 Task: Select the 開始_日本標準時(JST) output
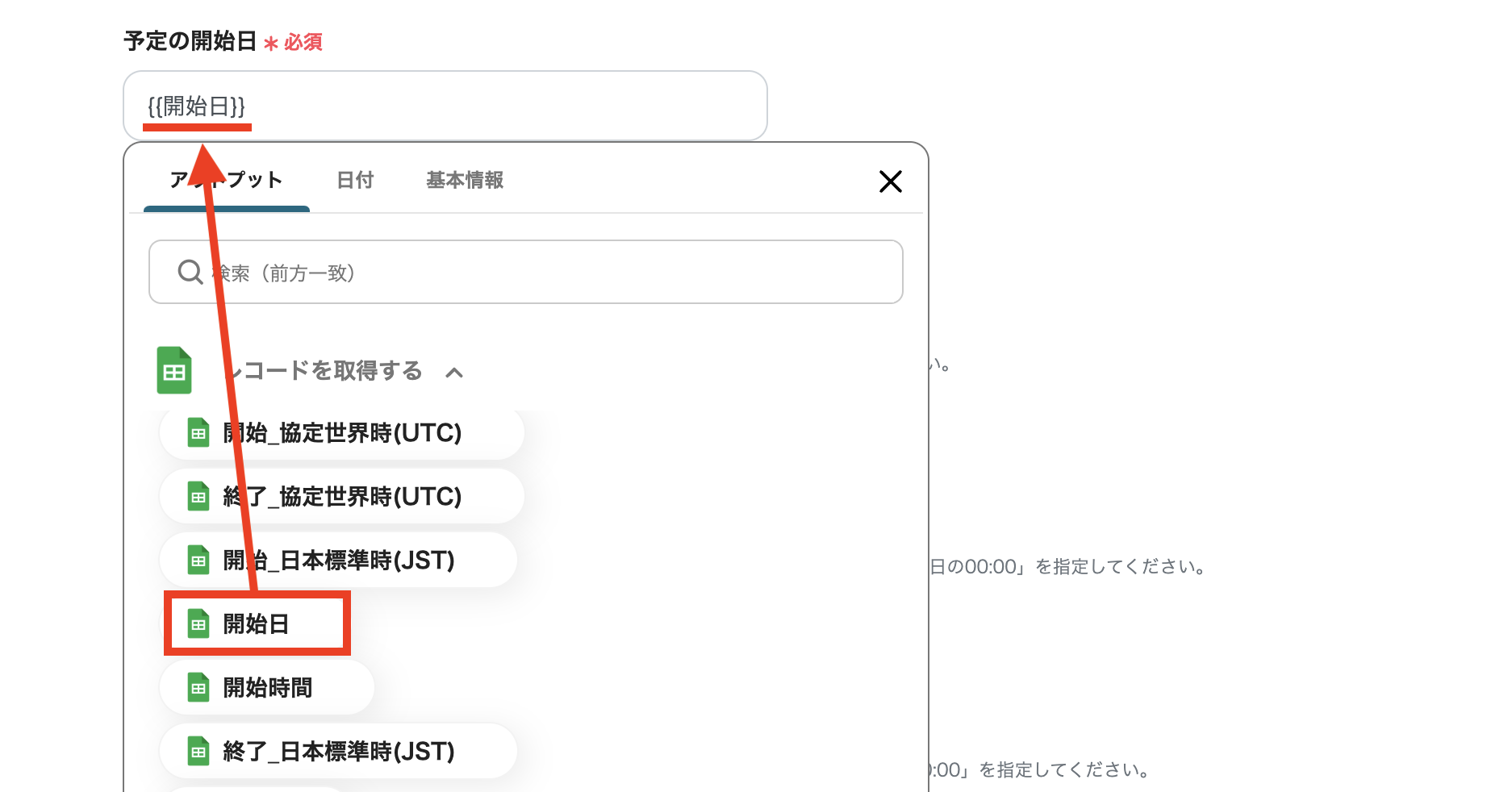click(x=338, y=560)
